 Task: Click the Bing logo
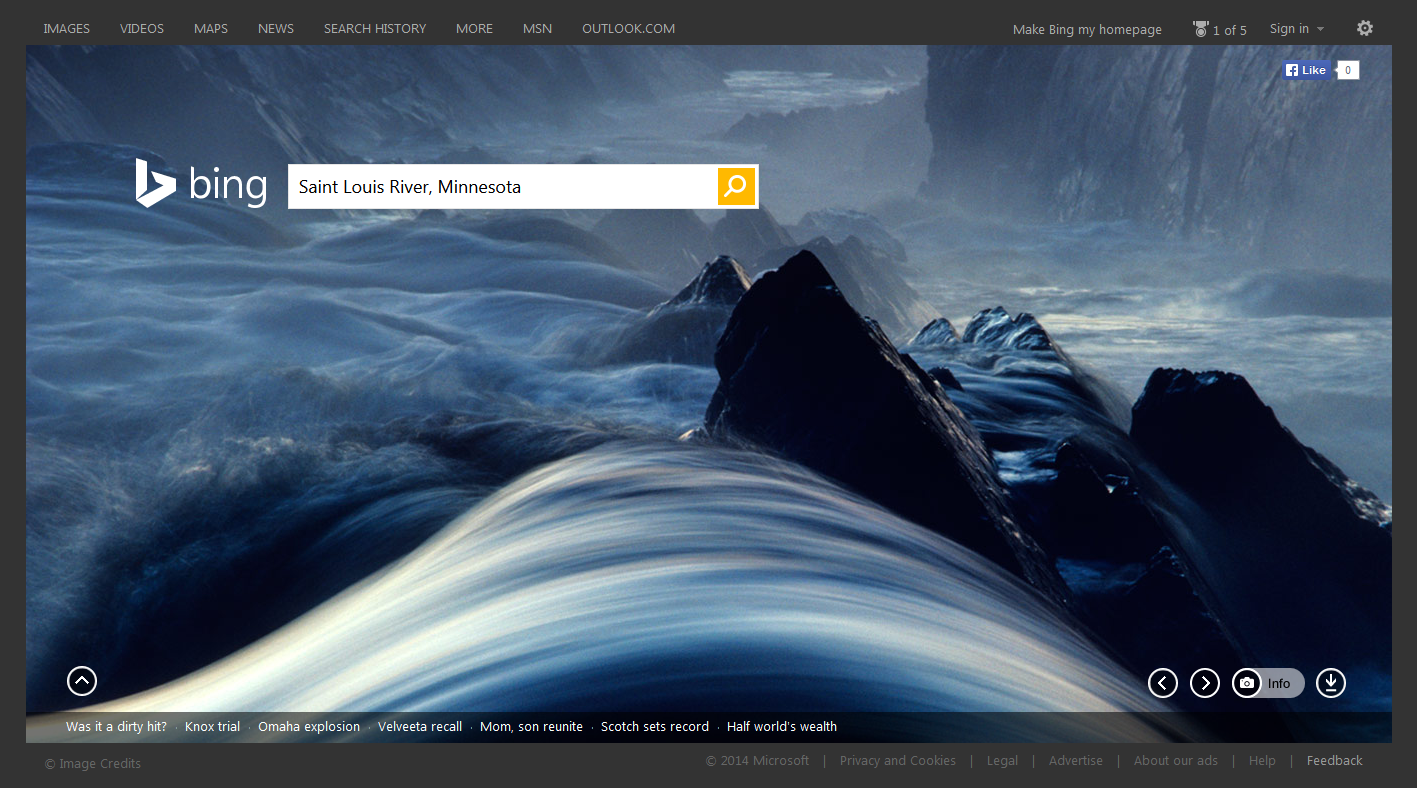201,183
